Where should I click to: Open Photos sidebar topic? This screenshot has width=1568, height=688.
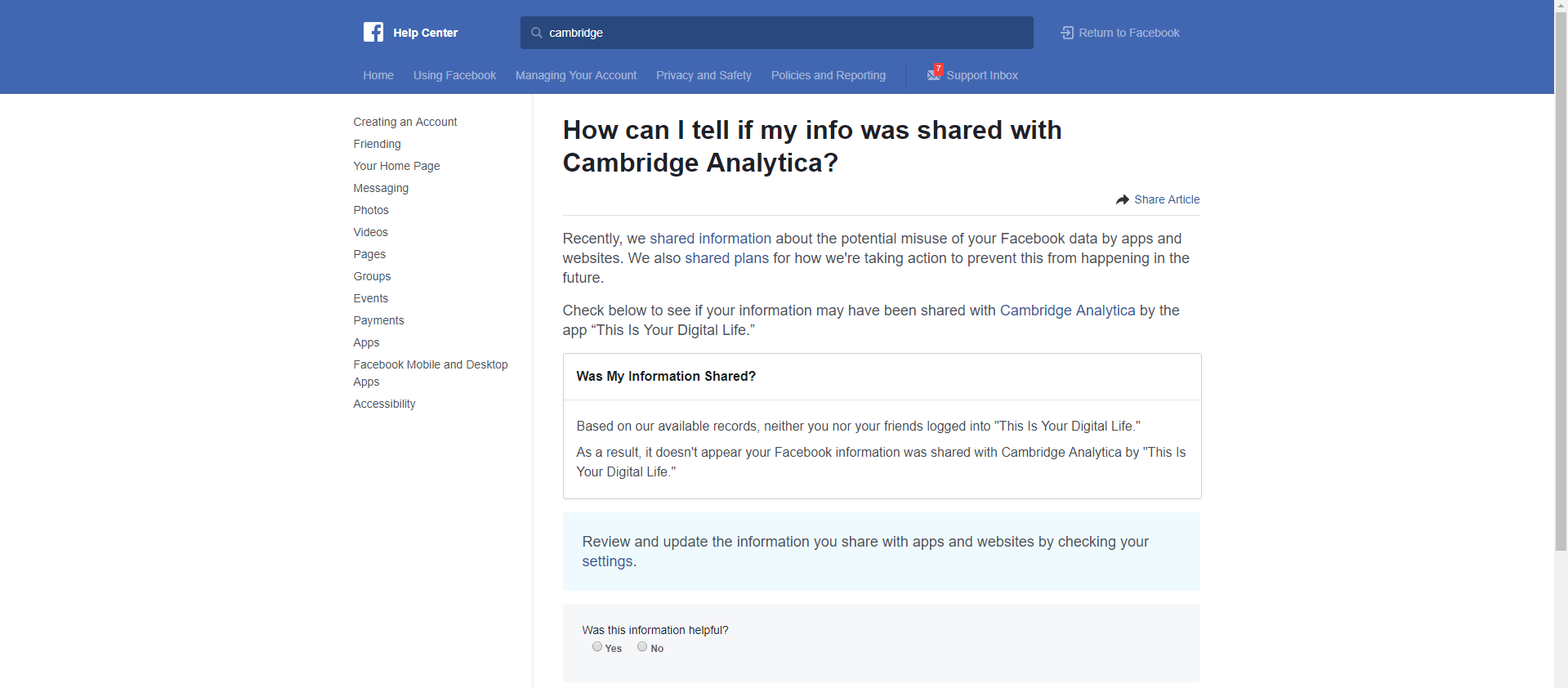click(371, 210)
